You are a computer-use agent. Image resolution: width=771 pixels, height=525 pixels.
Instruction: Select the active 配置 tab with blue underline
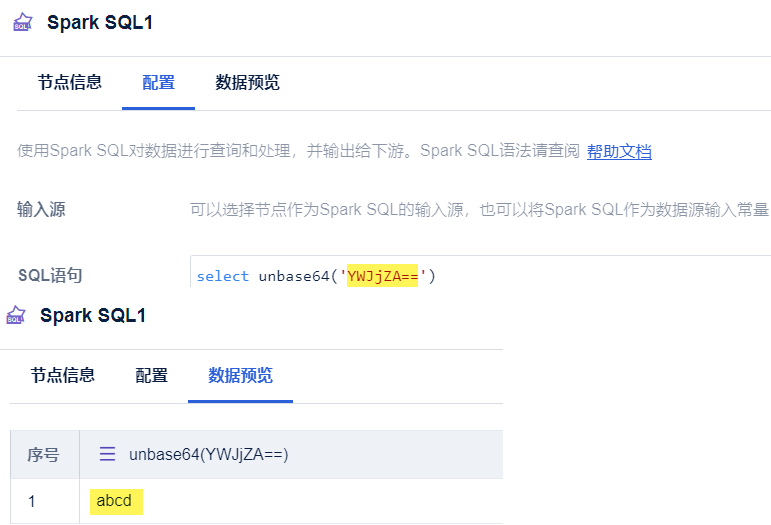tap(158, 82)
